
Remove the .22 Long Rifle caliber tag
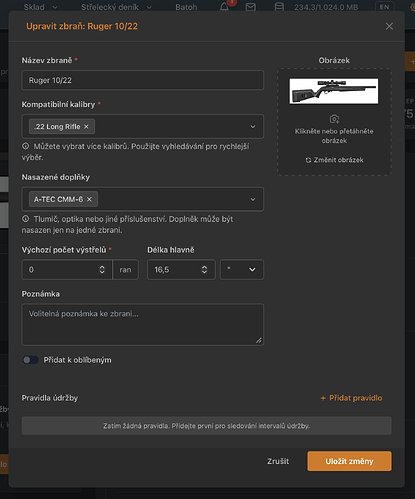(x=86, y=127)
